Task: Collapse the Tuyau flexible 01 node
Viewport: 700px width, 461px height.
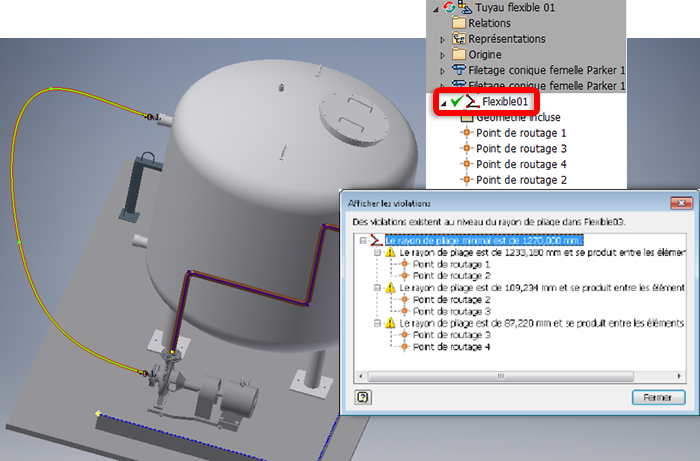Action: [x=436, y=9]
